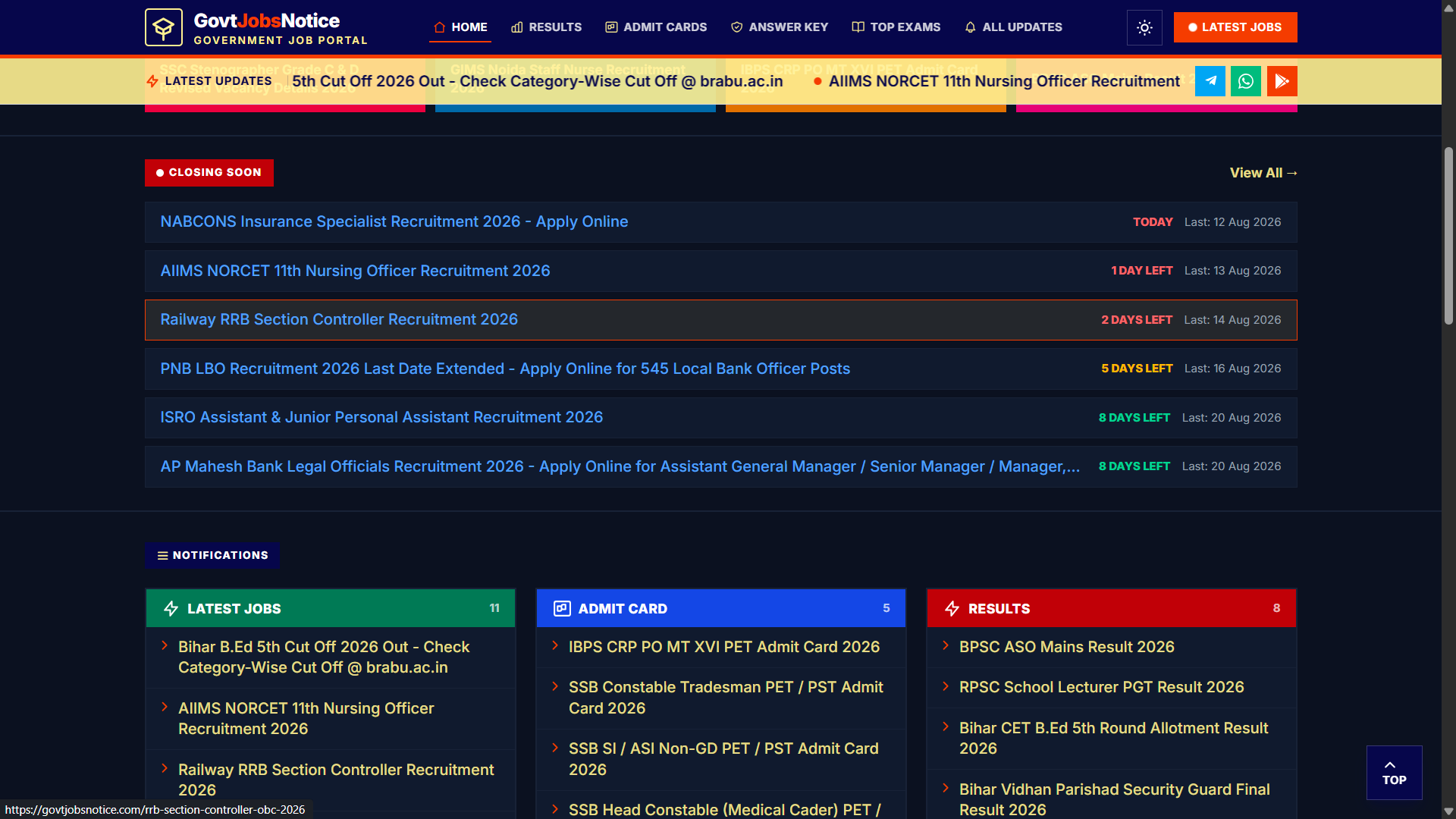Click the ticker headline 5th Cut Off 2026 Out
Screen dimensions: 1456x819
coord(538,81)
